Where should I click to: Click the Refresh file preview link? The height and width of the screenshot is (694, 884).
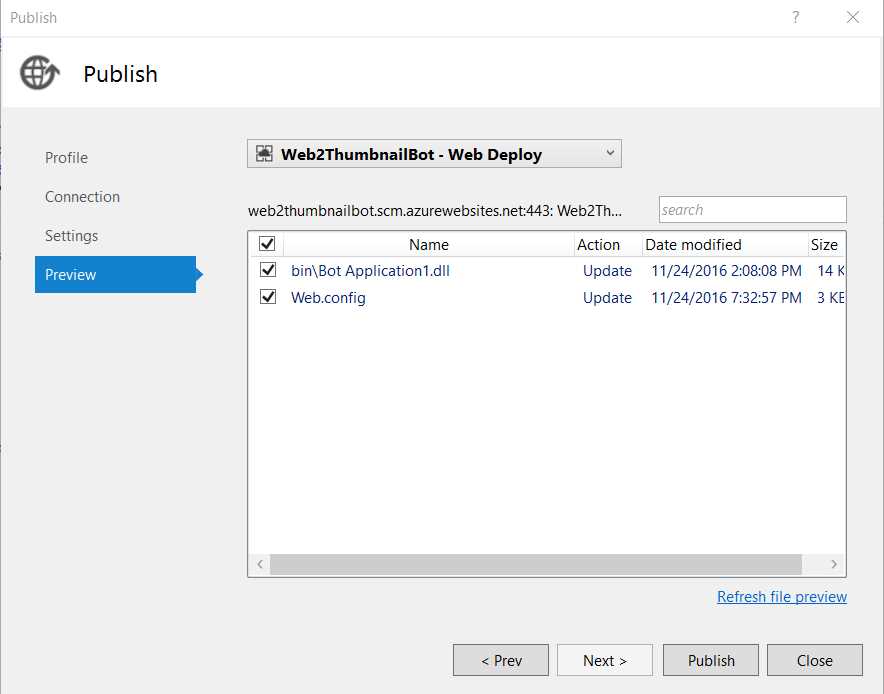pyautogui.click(x=782, y=596)
